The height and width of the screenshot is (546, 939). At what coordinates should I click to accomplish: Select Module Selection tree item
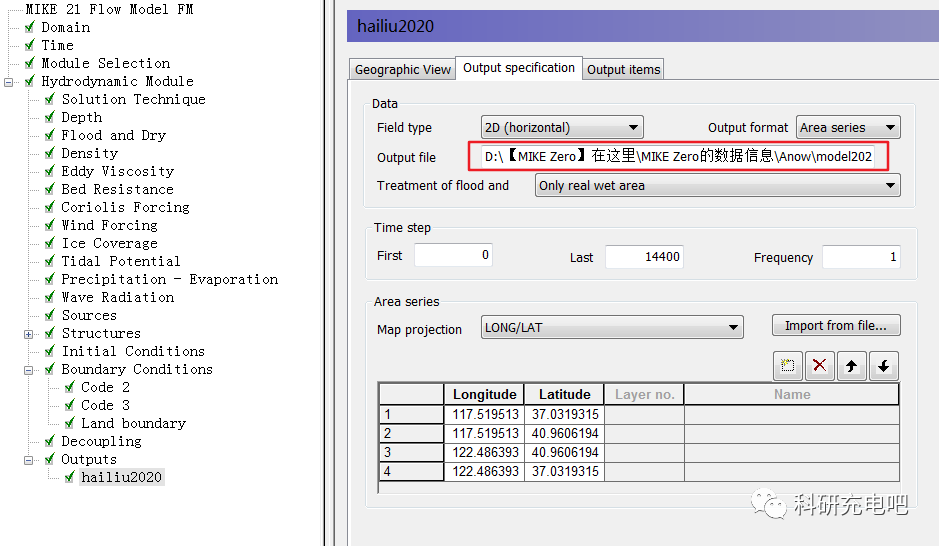(105, 63)
